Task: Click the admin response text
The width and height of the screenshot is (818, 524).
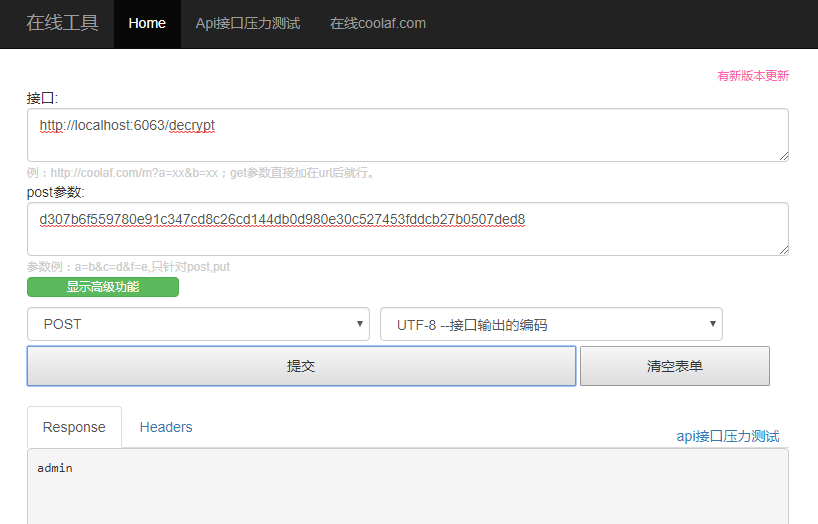Action: [55, 468]
